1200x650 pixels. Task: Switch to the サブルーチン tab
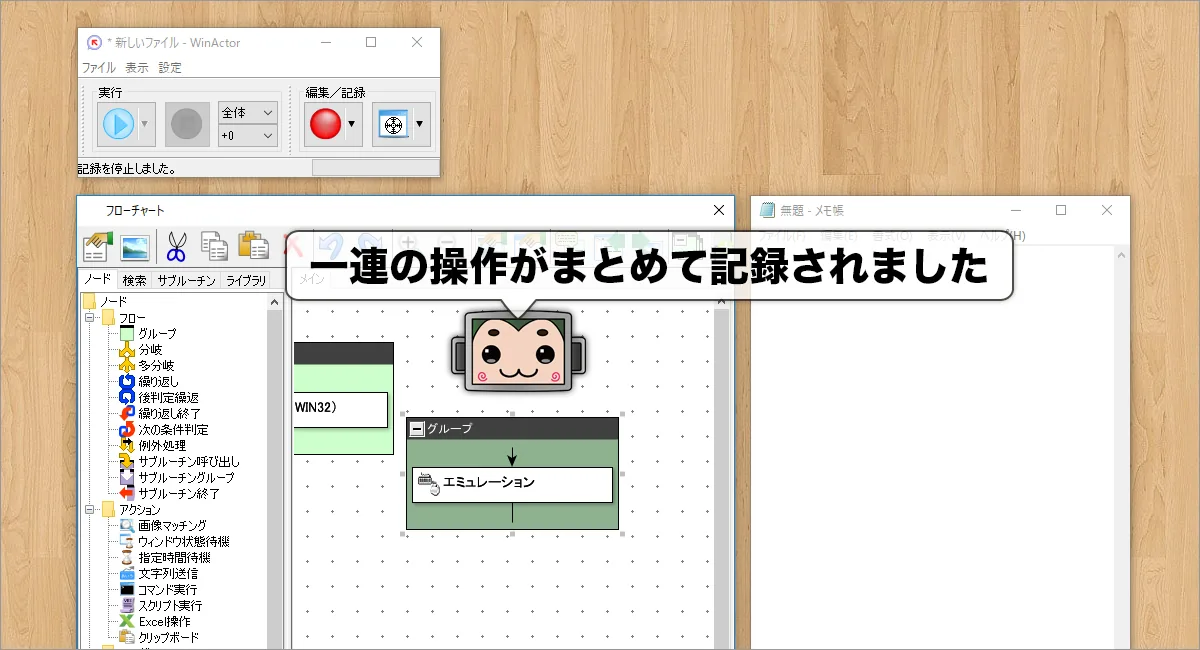point(186,280)
